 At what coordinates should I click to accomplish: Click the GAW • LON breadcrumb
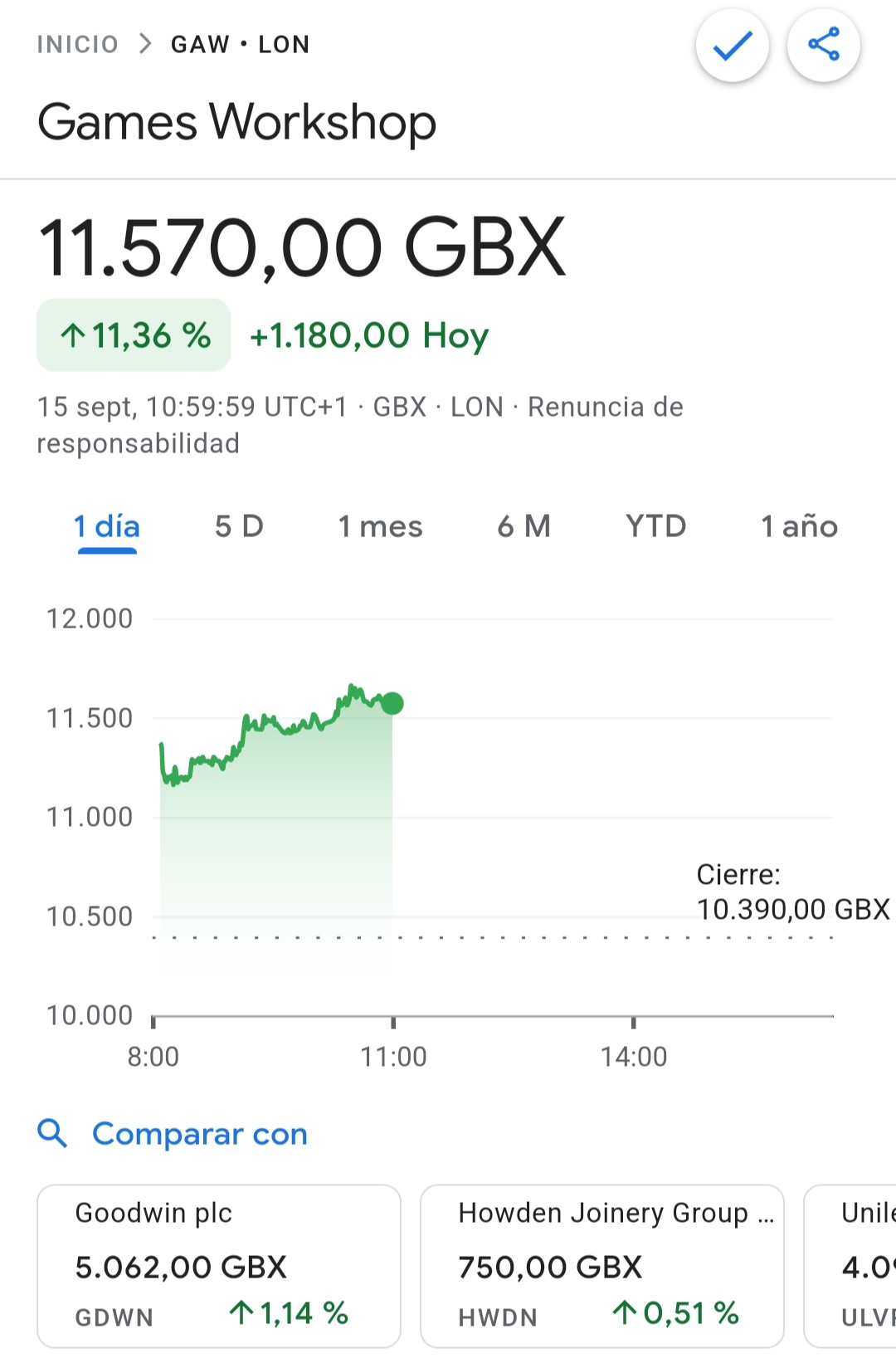click(x=241, y=44)
